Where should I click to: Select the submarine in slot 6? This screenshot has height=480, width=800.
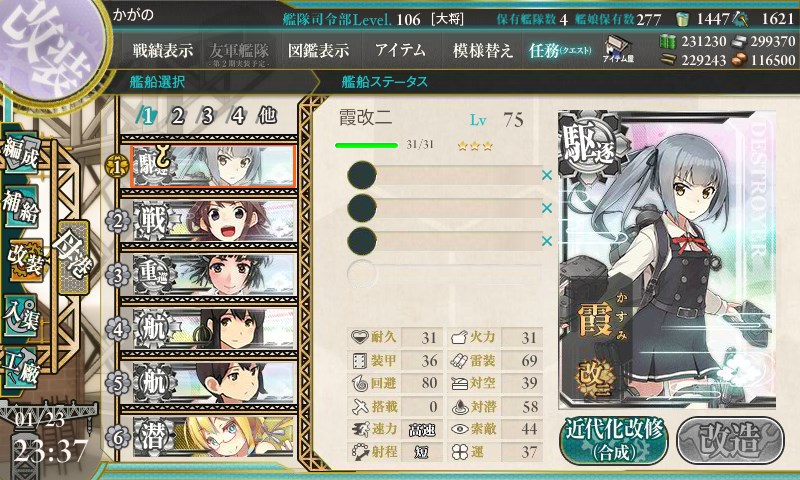(214, 437)
